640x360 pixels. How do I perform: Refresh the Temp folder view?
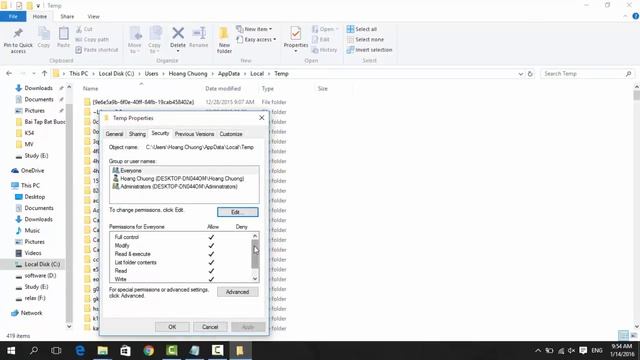click(530, 74)
